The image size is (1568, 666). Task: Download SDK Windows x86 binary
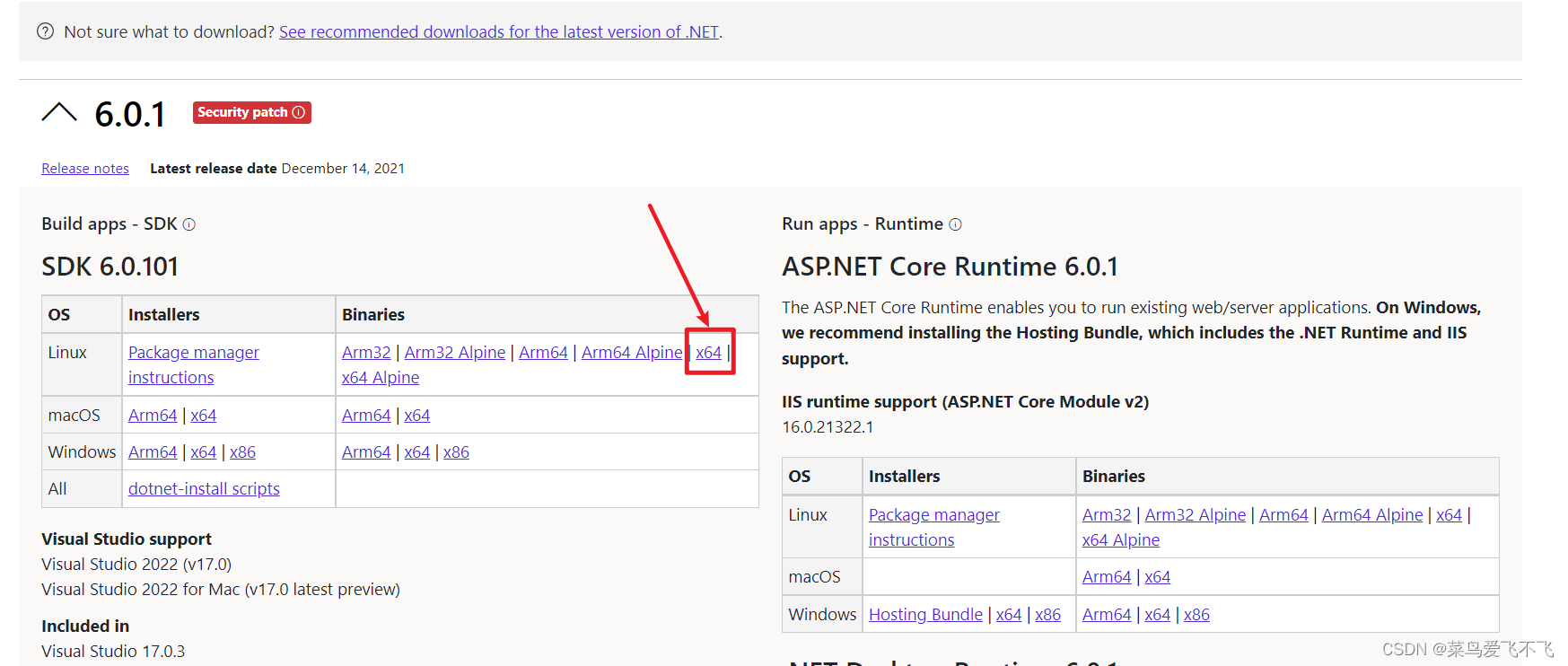pos(456,452)
